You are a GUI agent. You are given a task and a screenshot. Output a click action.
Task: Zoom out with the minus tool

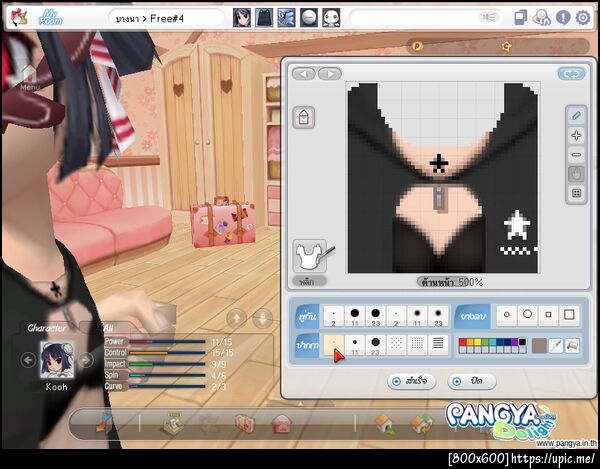(576, 155)
